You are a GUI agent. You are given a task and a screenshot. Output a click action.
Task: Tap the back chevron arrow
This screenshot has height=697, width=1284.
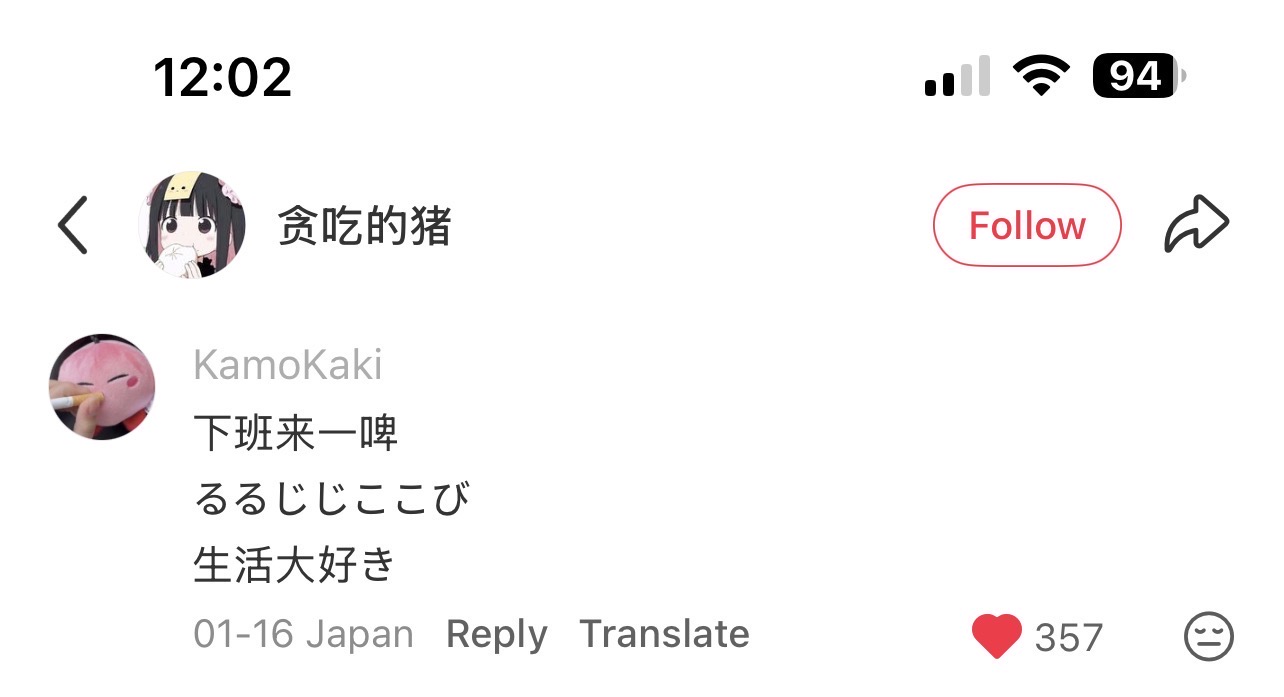[x=73, y=226]
